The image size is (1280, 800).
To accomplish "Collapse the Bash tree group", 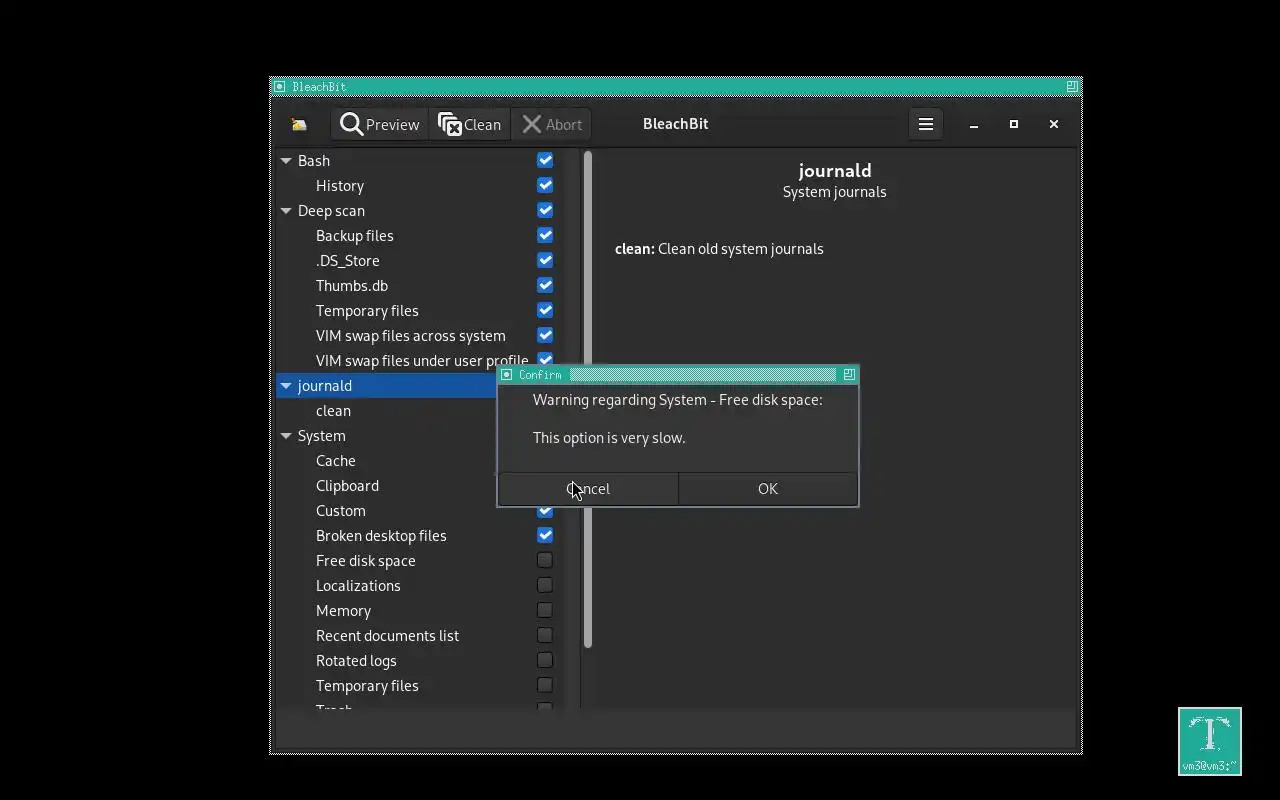I will coord(286,160).
